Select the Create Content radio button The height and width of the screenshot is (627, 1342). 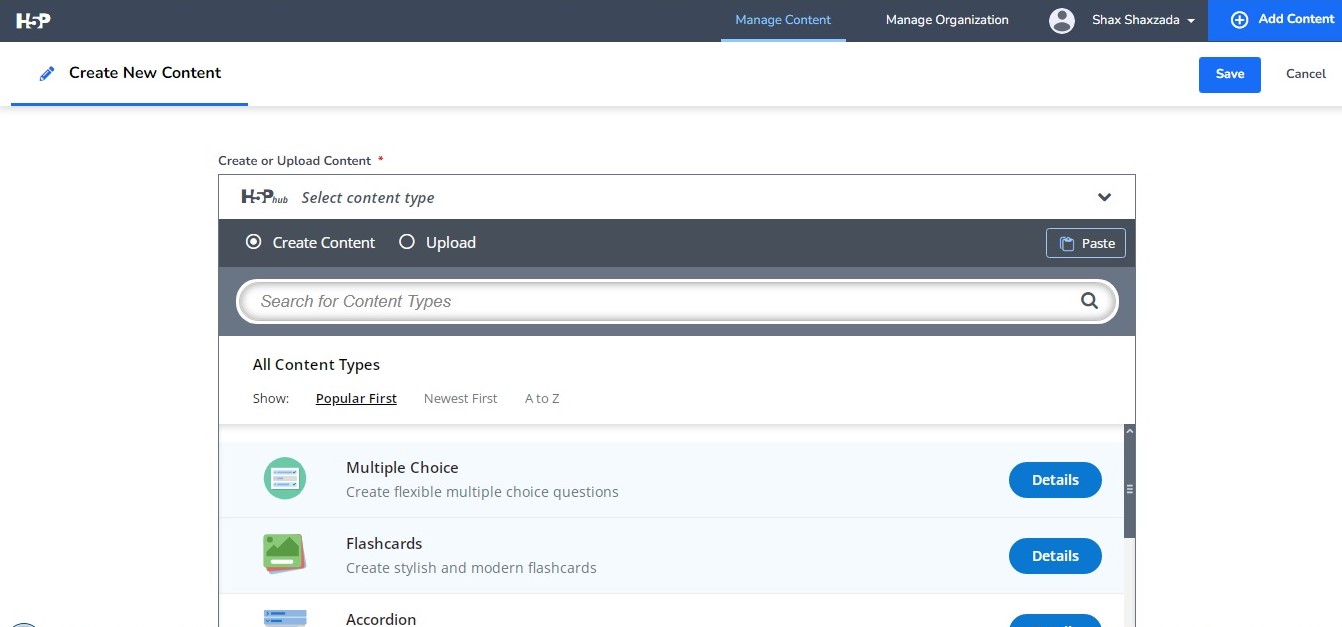254,242
